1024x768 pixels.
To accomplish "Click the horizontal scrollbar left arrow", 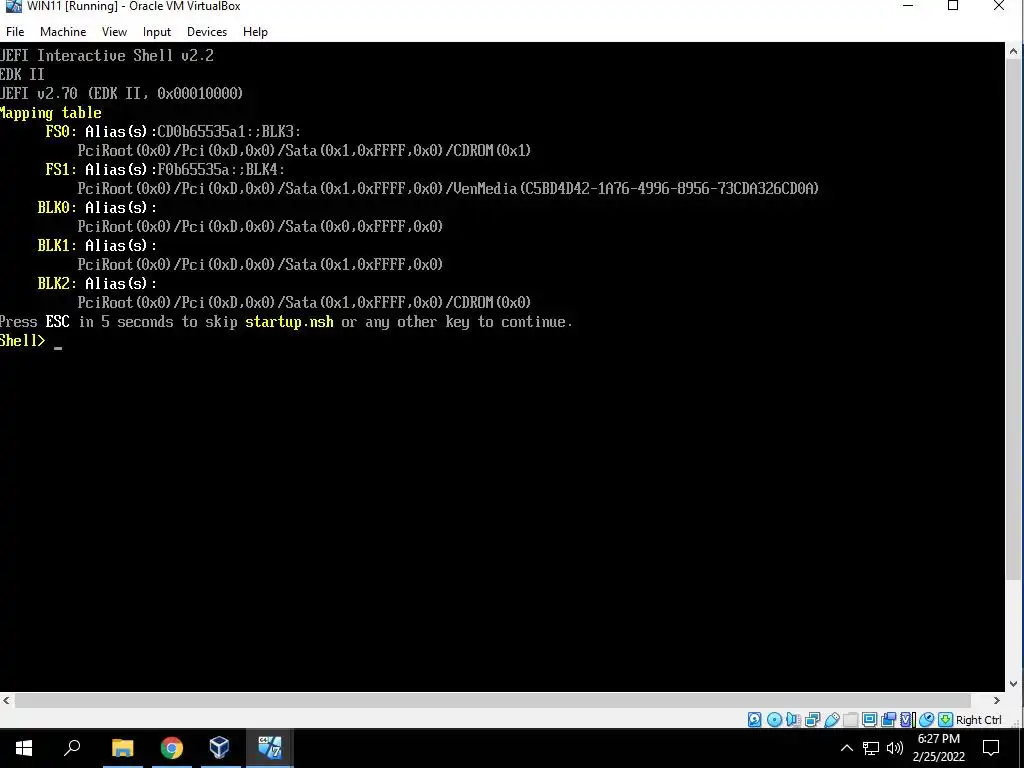I will pos(7,700).
